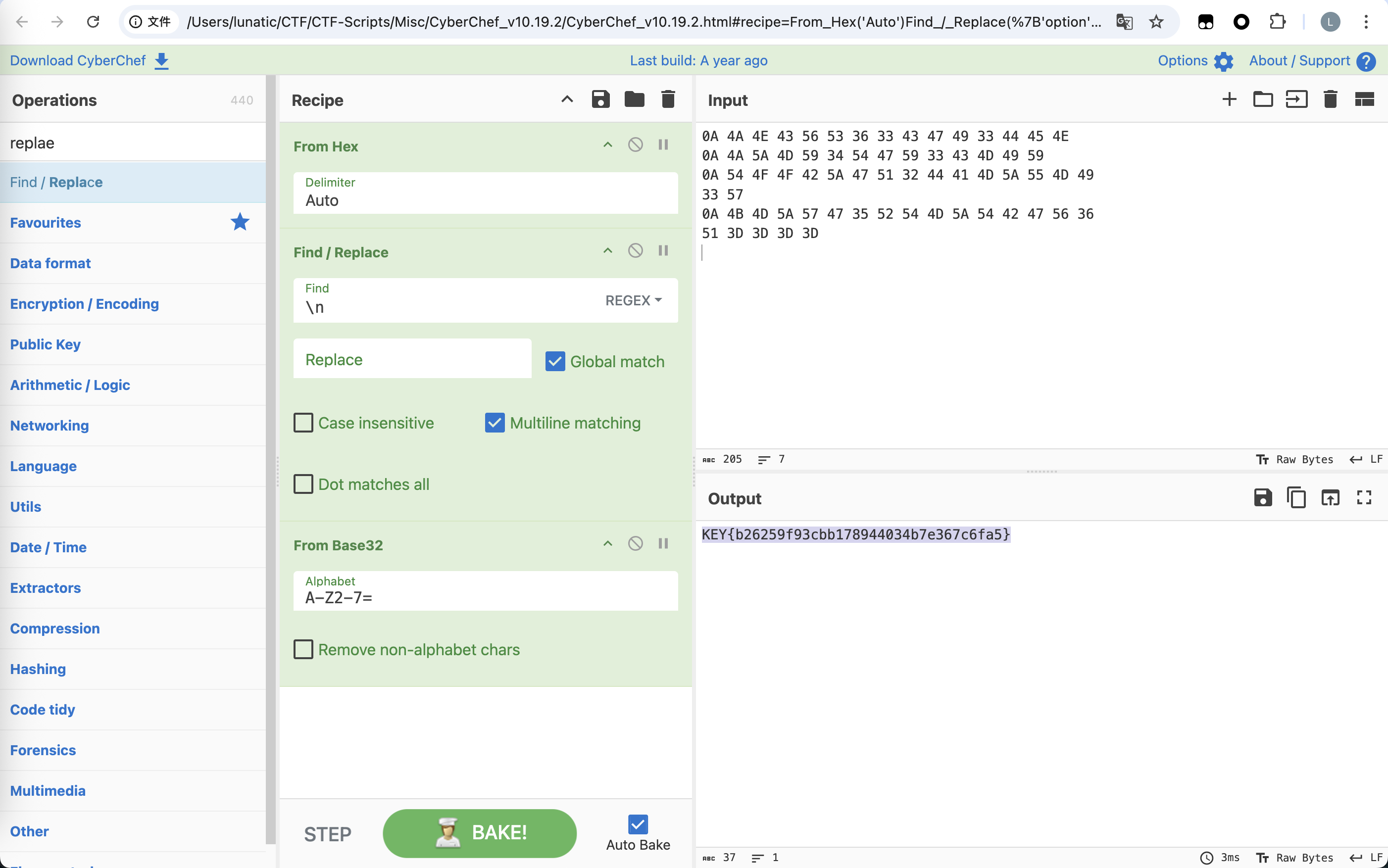The width and height of the screenshot is (1388, 868).
Task: Click the Download CyberChef link
Action: pos(78,61)
